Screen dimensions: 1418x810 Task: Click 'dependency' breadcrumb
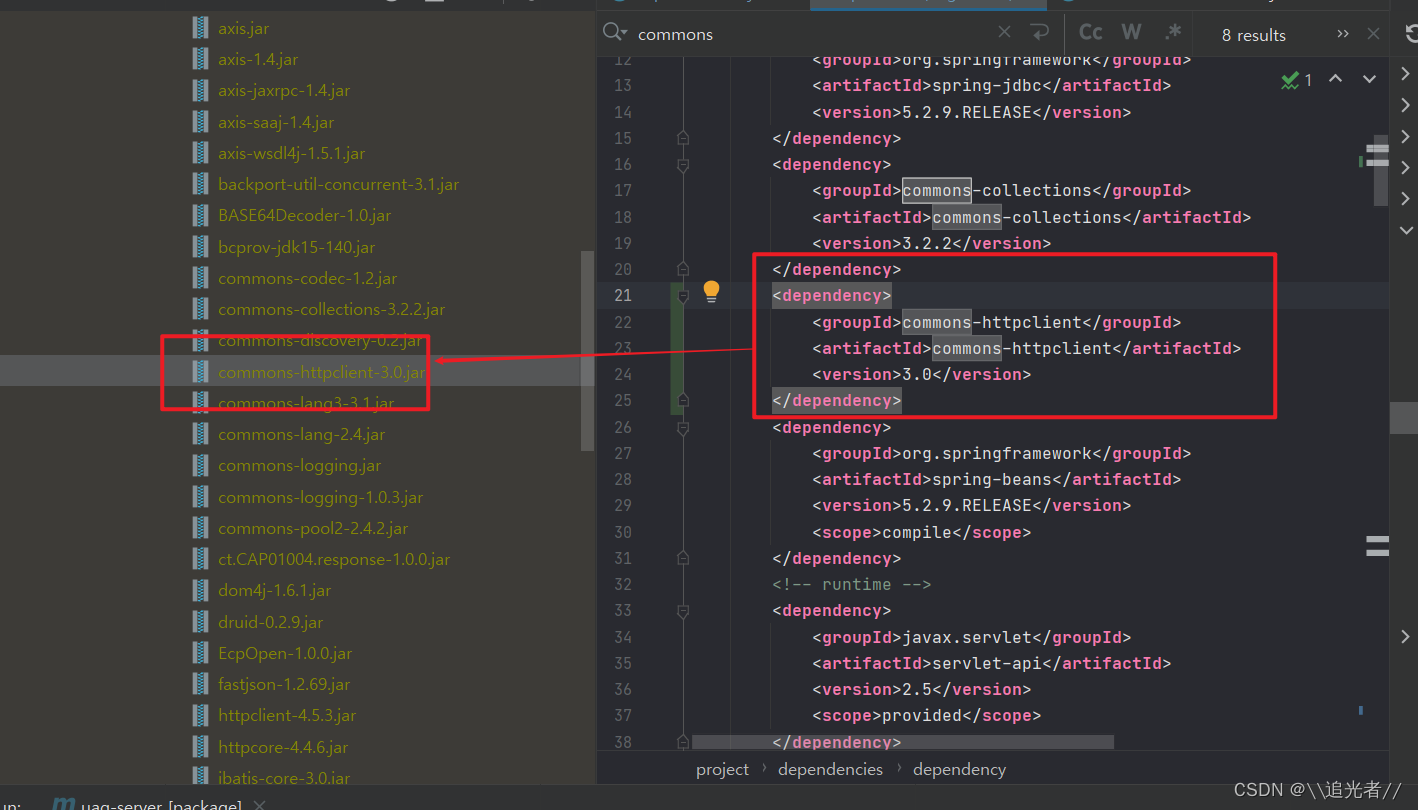tap(959, 769)
